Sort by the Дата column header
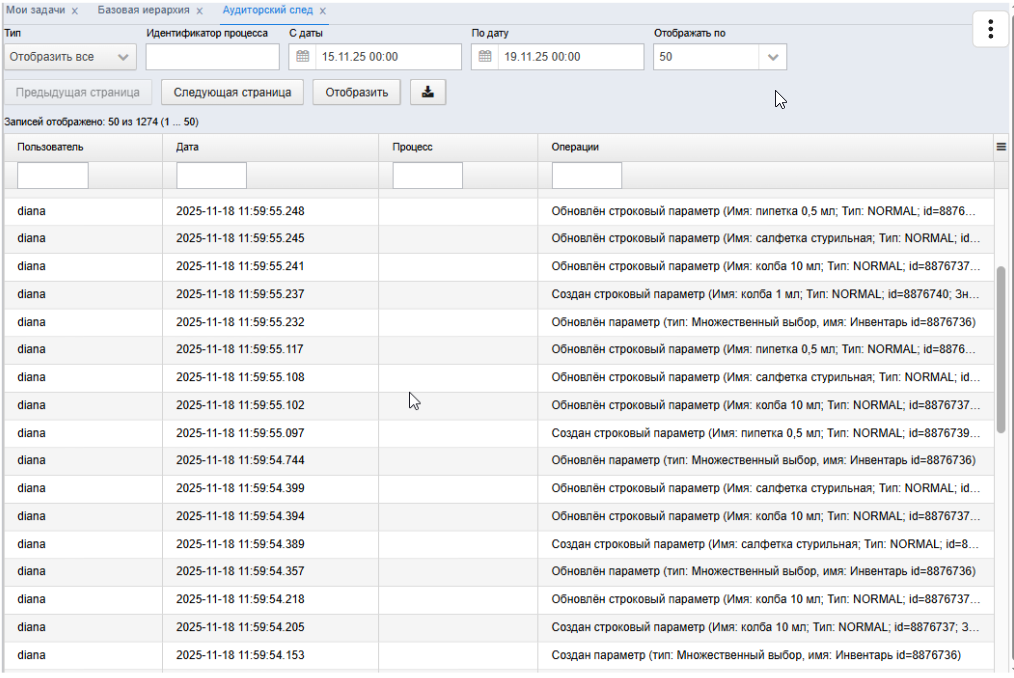The width and height of the screenshot is (1014, 678). 187,147
